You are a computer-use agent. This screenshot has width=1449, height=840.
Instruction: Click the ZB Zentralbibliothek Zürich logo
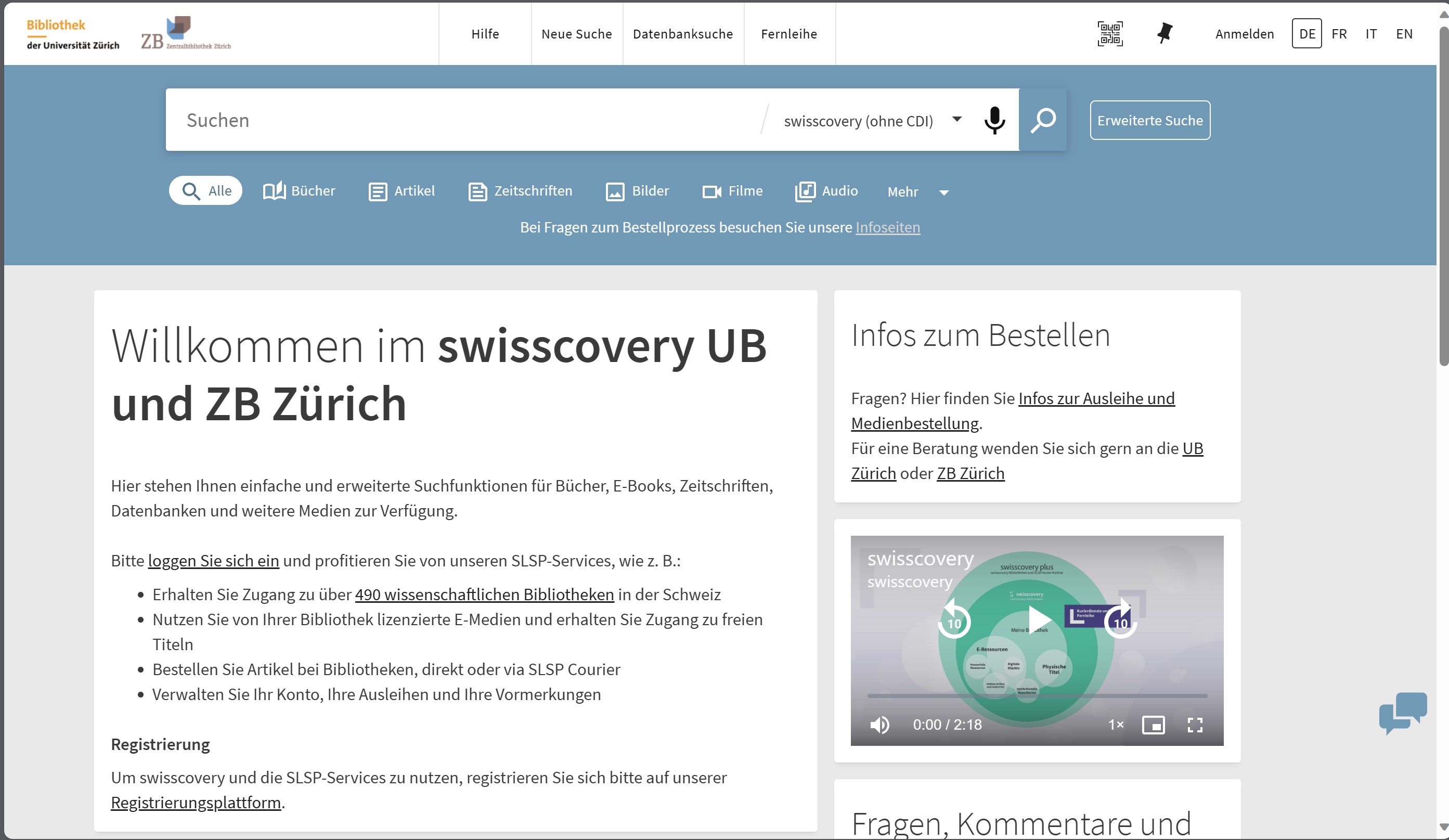tap(186, 33)
